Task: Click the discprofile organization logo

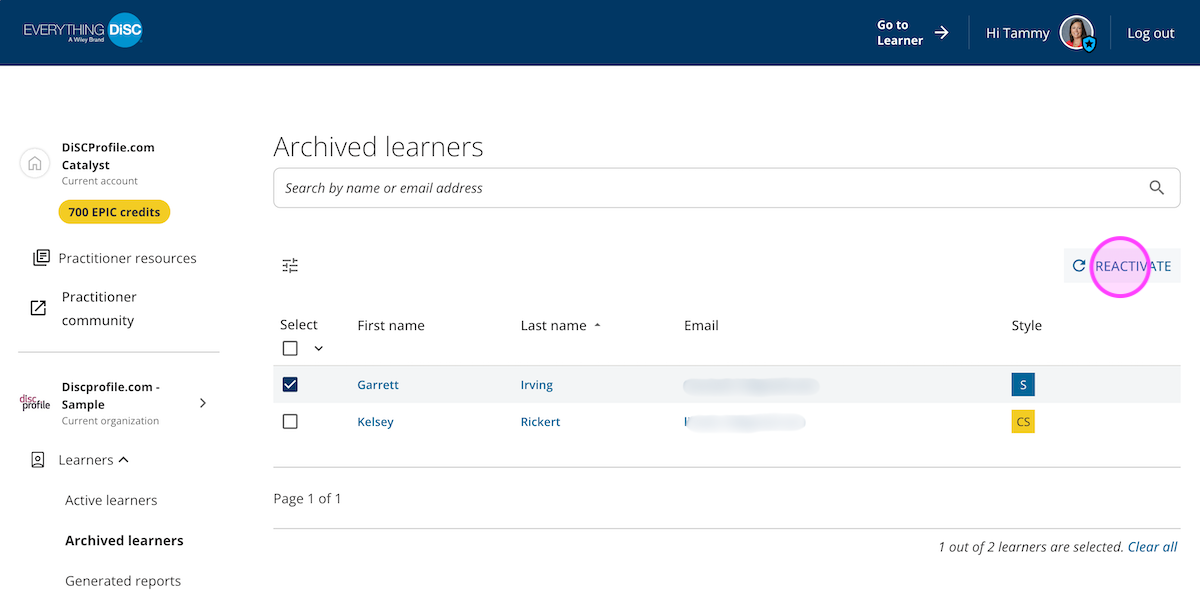Action: (x=35, y=403)
